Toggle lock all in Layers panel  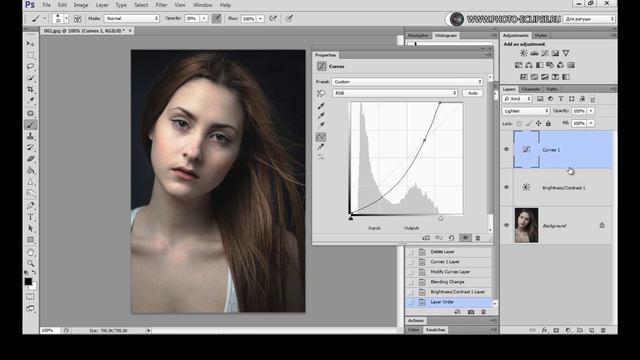(549, 123)
